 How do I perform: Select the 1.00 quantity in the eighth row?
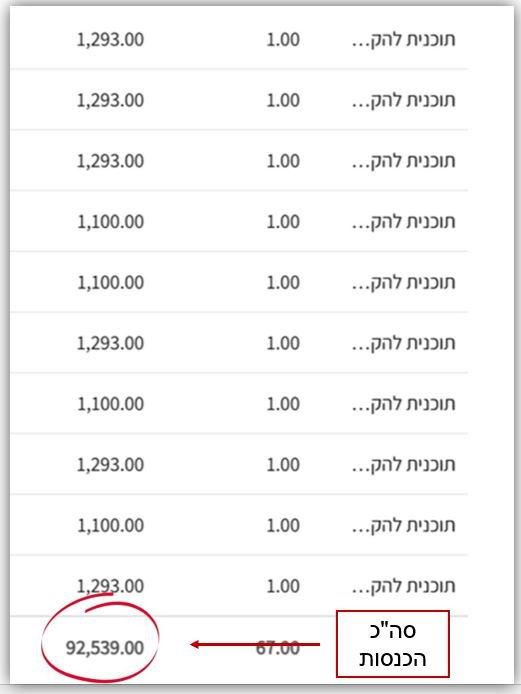coord(283,465)
